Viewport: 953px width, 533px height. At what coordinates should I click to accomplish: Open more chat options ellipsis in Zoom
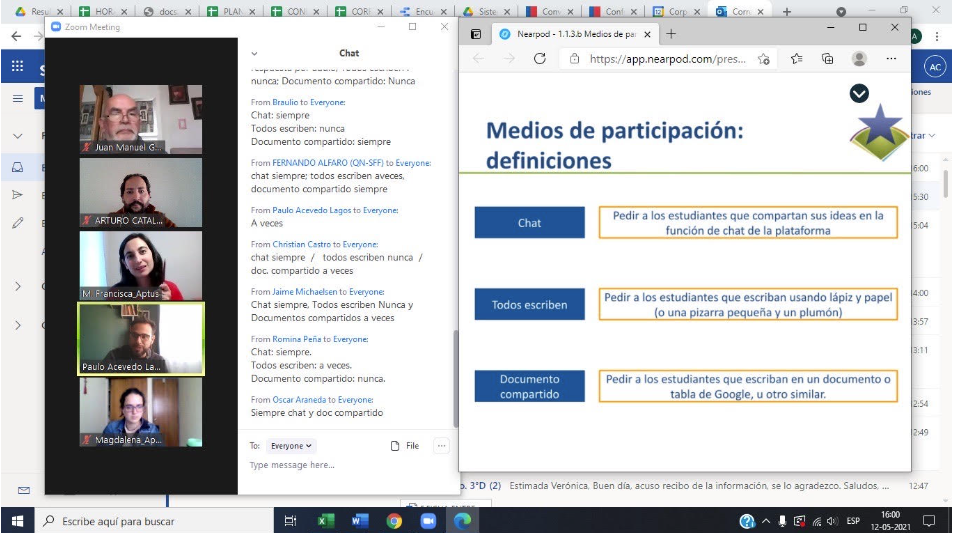click(441, 446)
